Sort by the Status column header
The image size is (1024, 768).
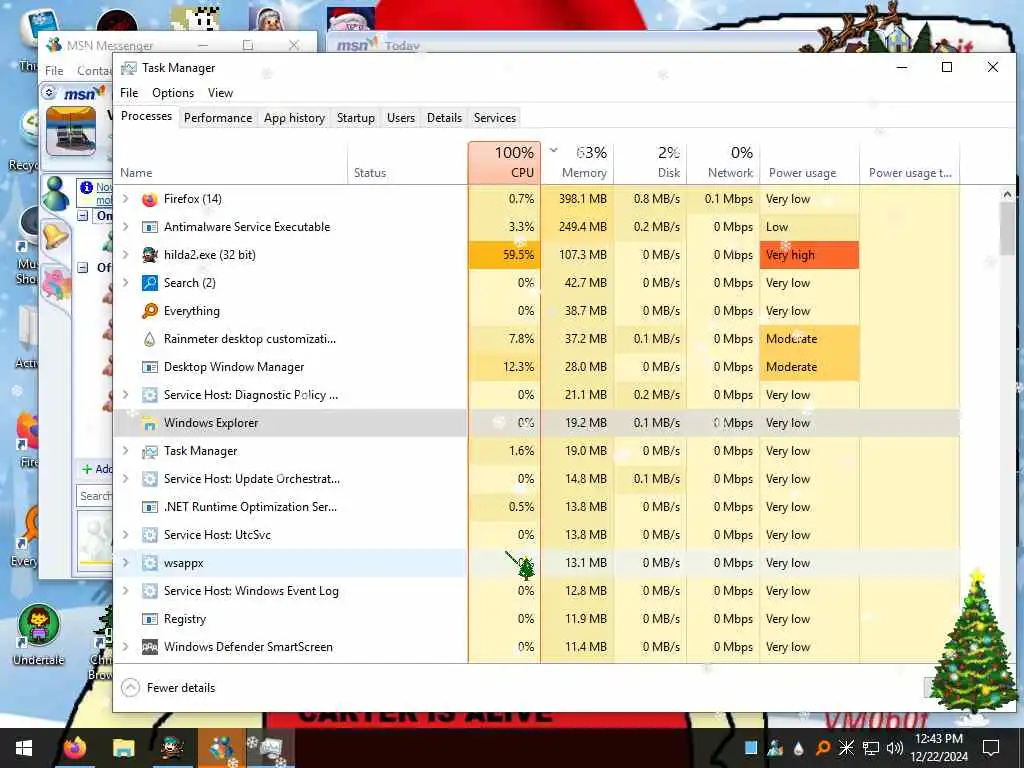tap(408, 163)
